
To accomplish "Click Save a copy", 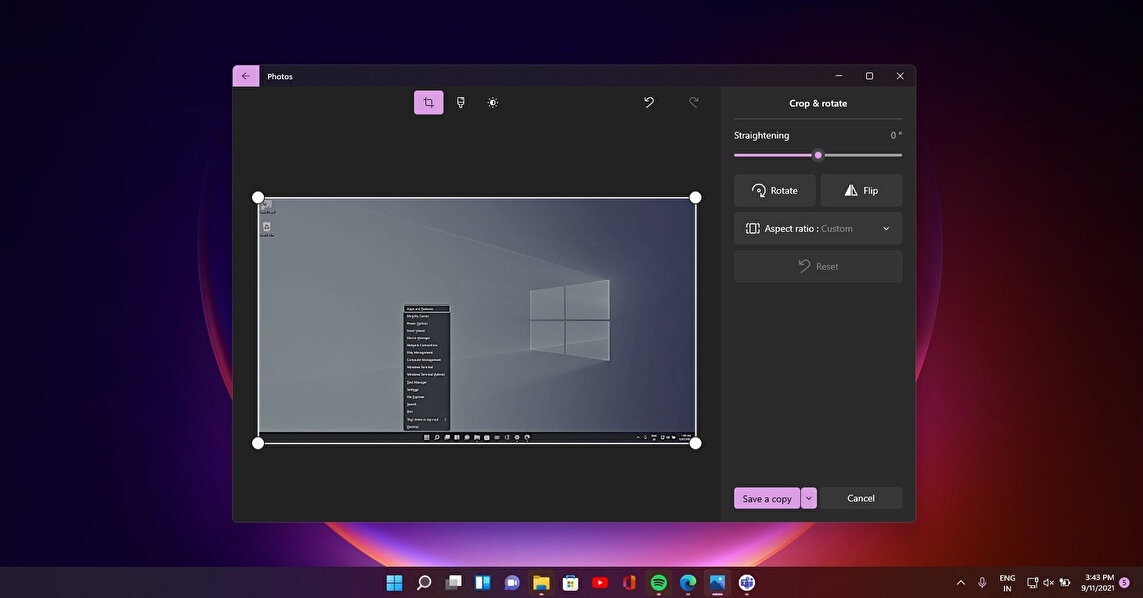I will pyautogui.click(x=767, y=498).
